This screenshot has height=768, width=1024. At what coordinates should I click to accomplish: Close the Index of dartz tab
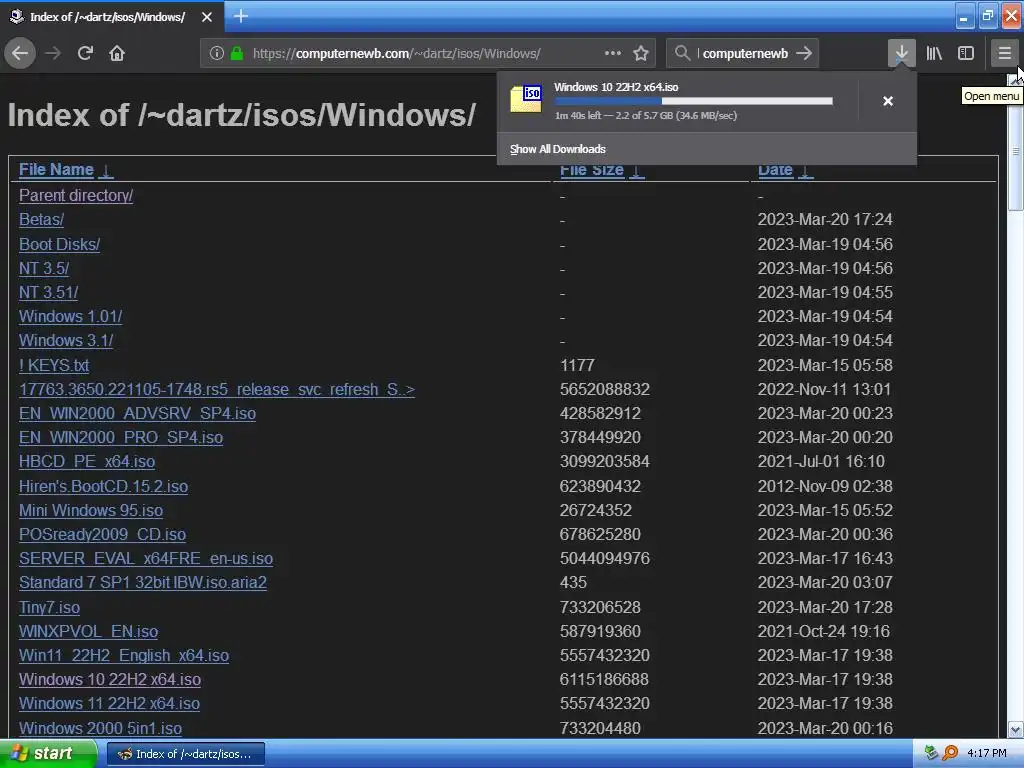coord(207,17)
